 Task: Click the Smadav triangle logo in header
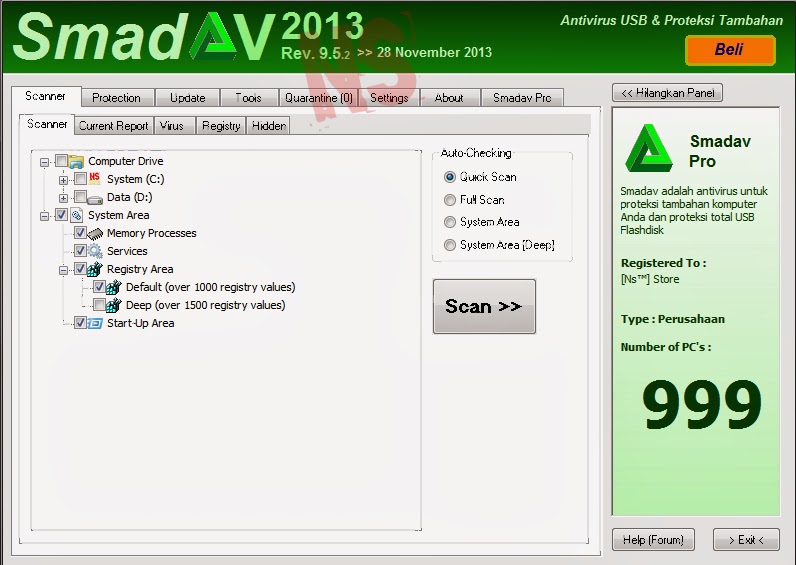coord(213,37)
